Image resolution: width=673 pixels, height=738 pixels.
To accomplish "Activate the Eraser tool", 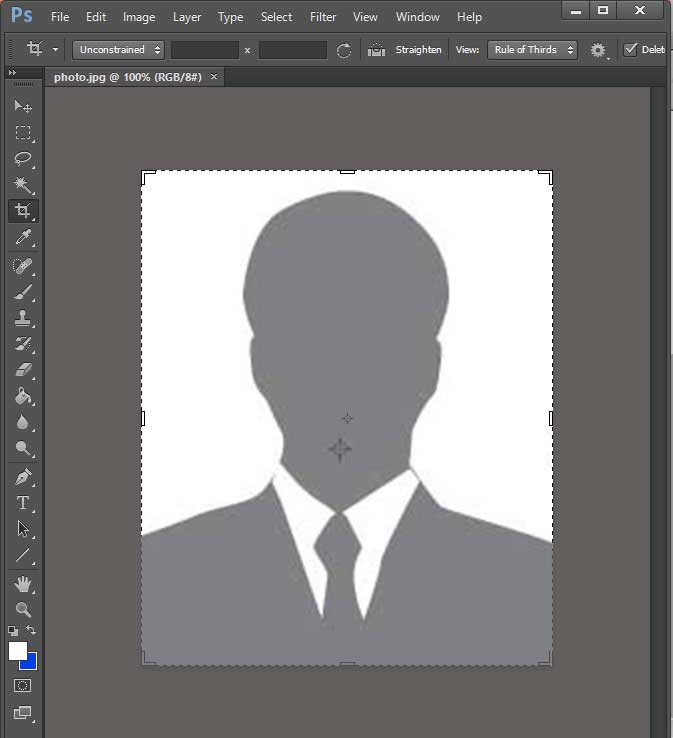I will point(23,370).
